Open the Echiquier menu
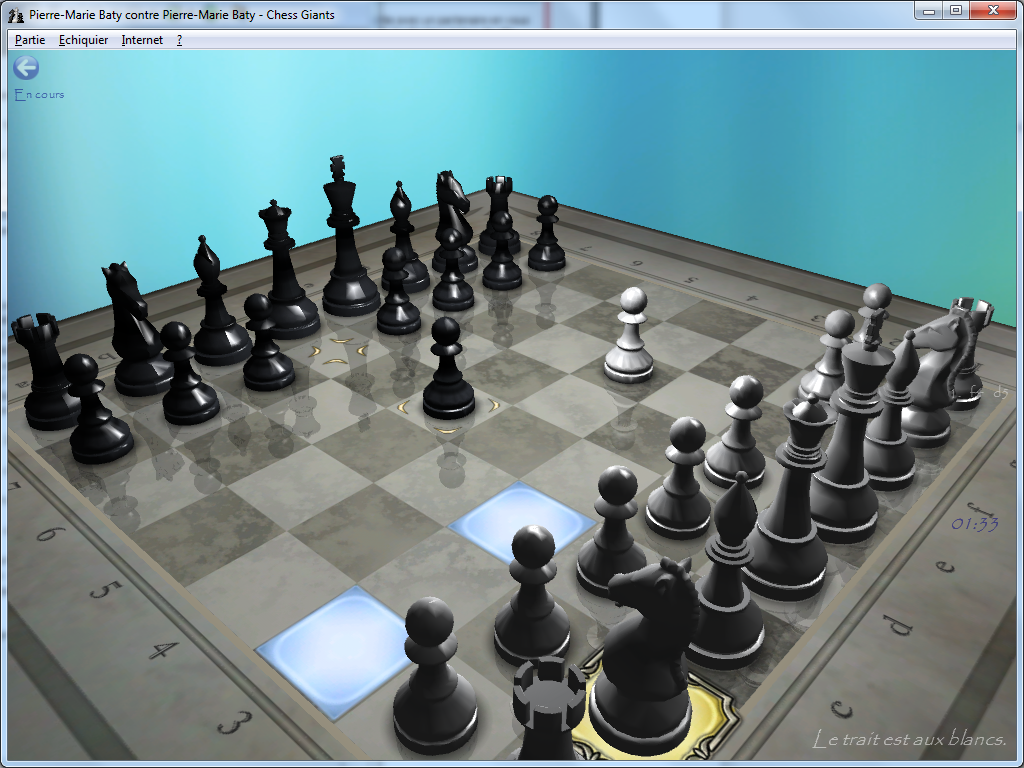 [83, 40]
